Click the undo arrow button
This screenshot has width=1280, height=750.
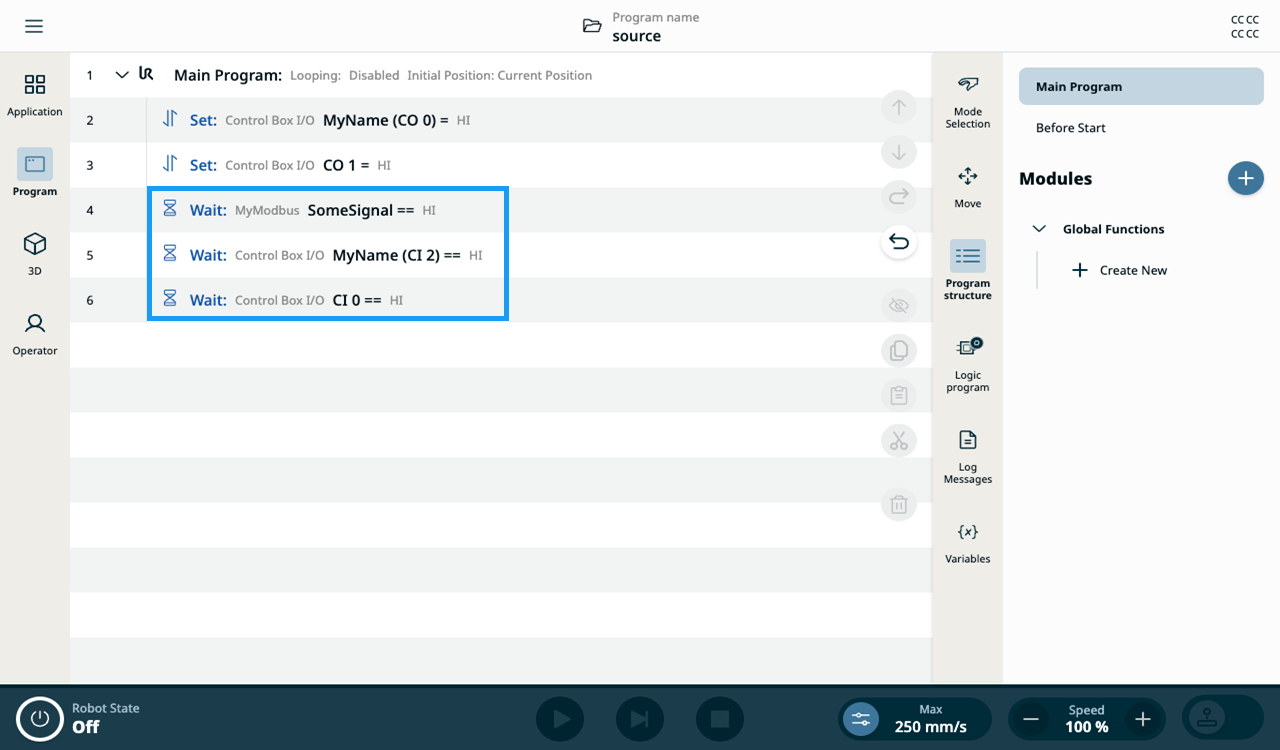899,242
